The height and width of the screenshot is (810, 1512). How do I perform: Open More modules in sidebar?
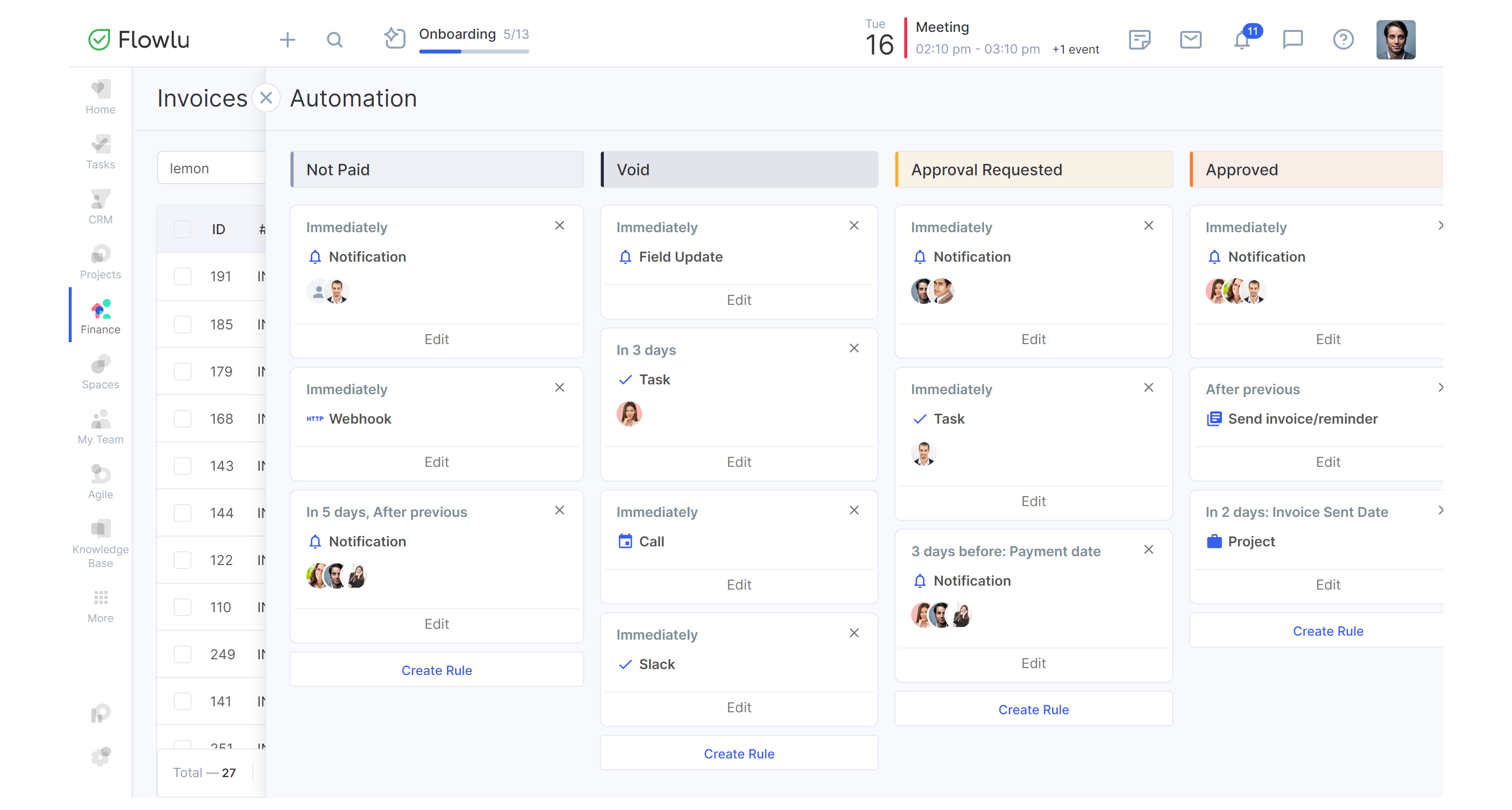[100, 607]
